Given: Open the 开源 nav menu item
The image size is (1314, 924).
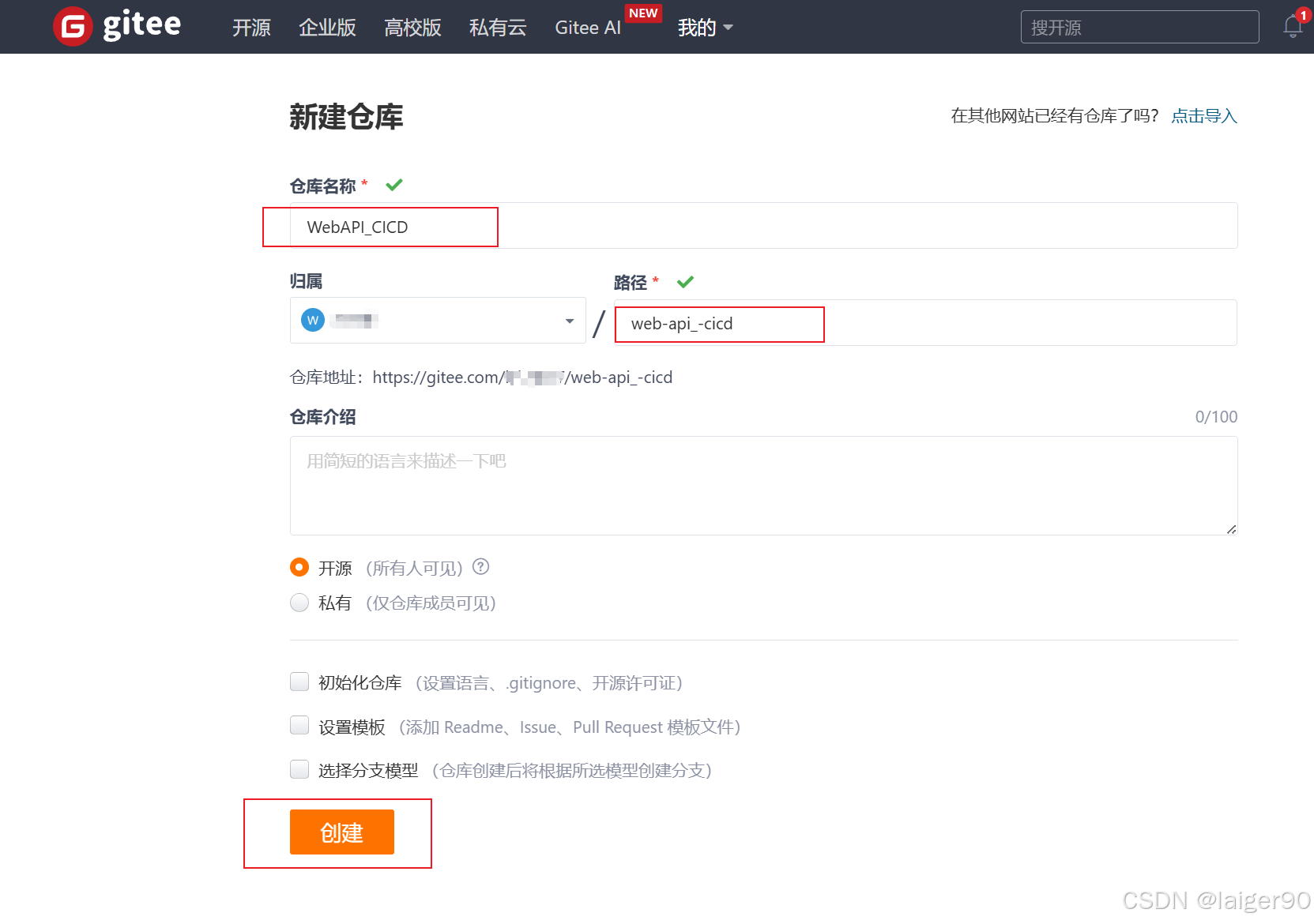Looking at the screenshot, I should (x=251, y=28).
